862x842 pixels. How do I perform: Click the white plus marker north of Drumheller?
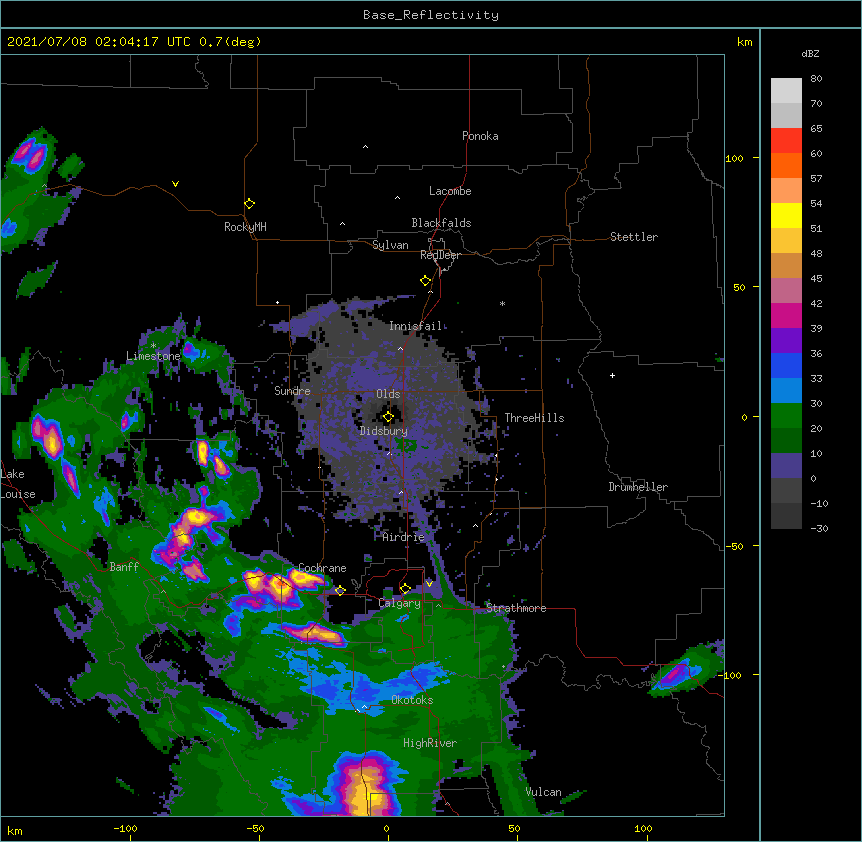point(612,375)
